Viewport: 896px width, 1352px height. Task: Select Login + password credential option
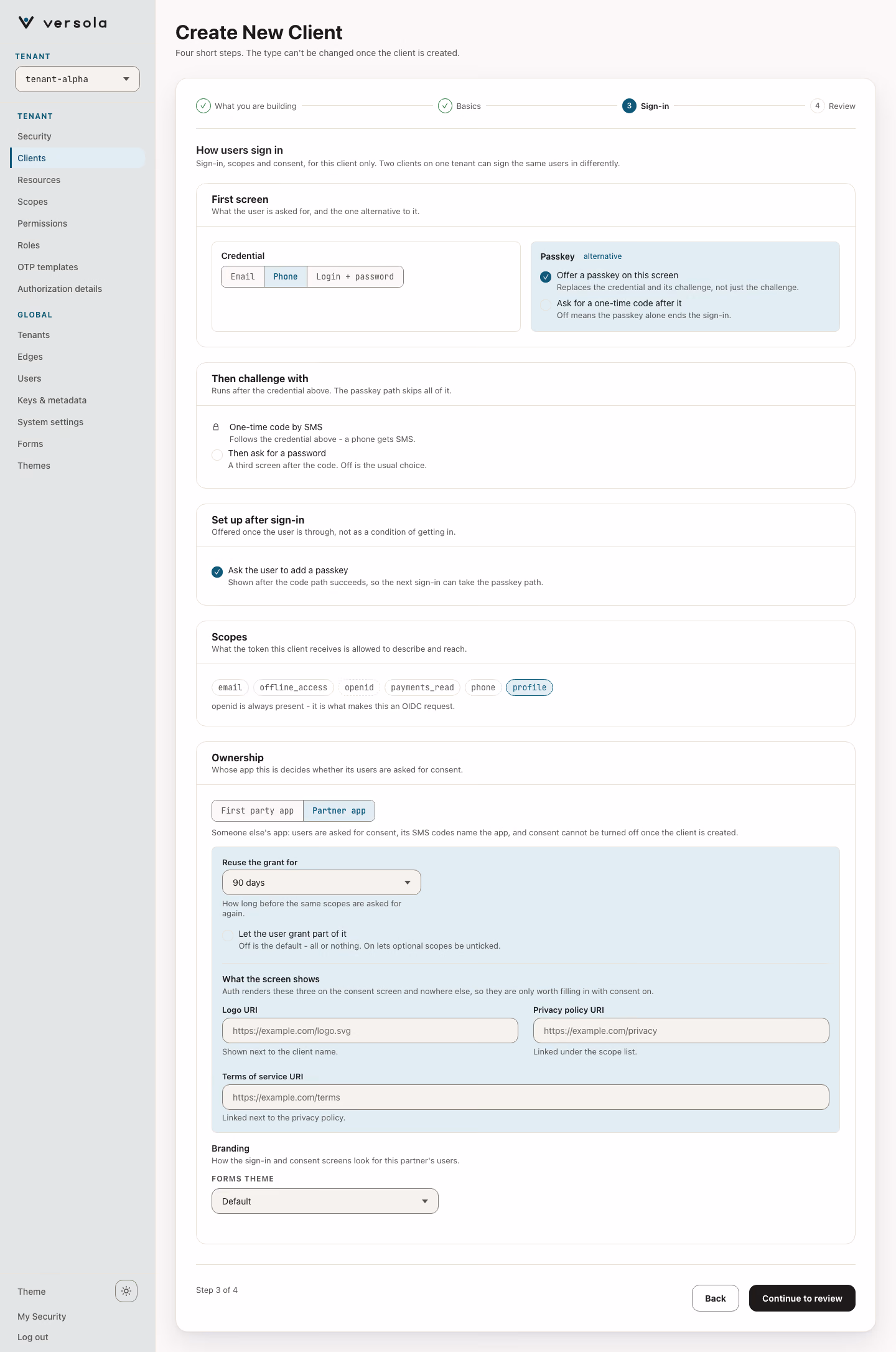(x=355, y=277)
